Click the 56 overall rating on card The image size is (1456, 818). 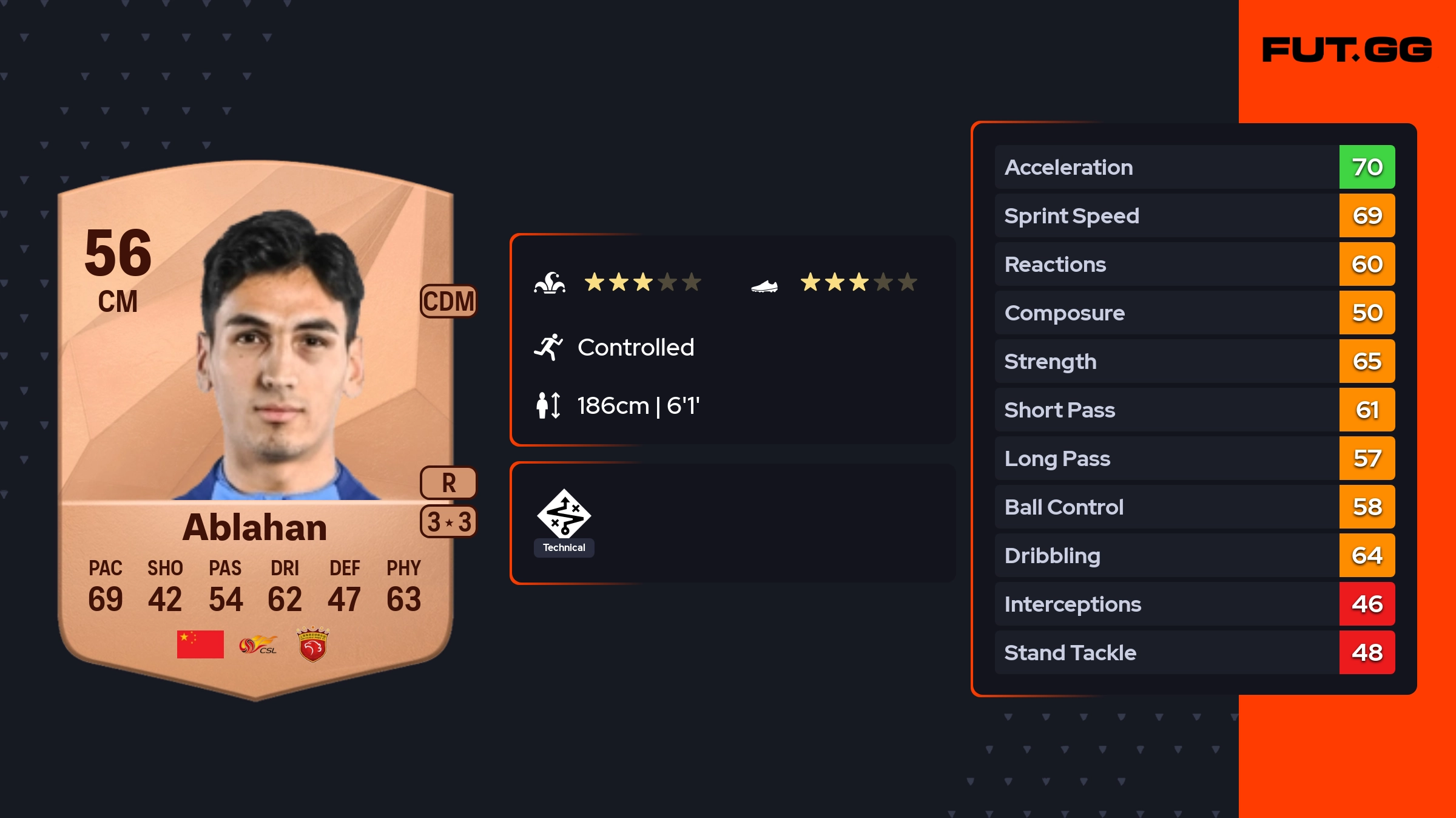click(118, 252)
